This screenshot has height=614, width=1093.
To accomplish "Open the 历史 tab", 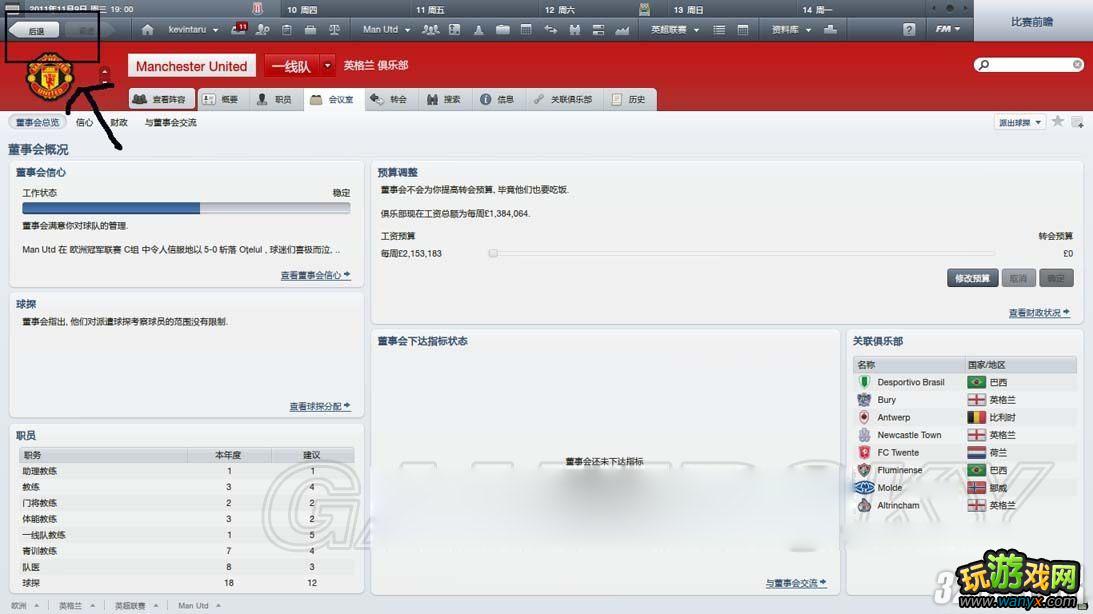I will (x=629, y=100).
